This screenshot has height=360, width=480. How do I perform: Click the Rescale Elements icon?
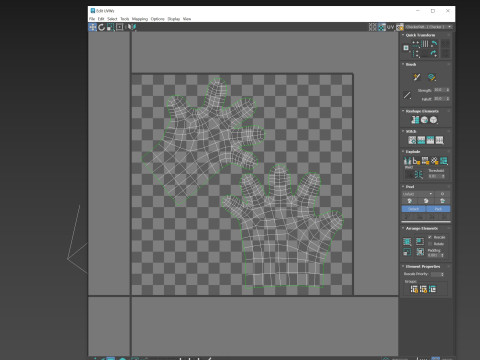click(407, 252)
